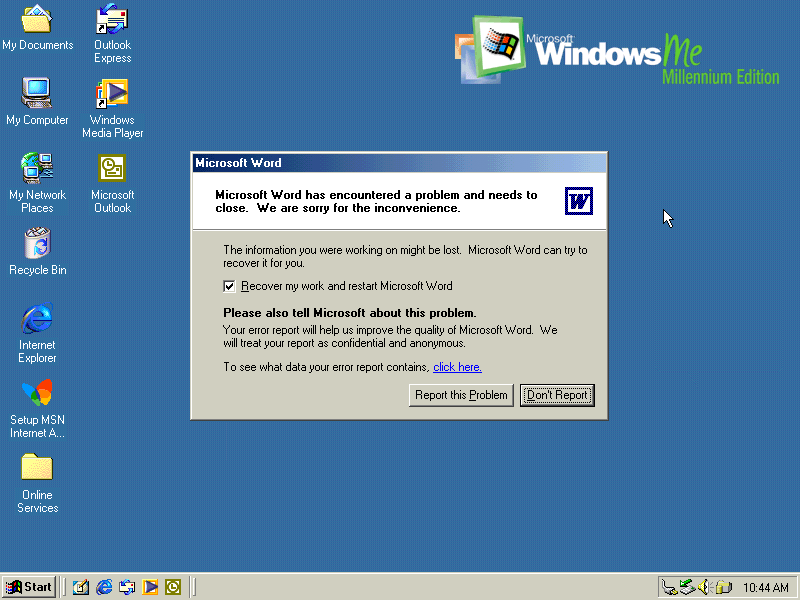Click the yellow tray icon beside clock
Viewport: 800px width, 600px height.
[x=723, y=587]
